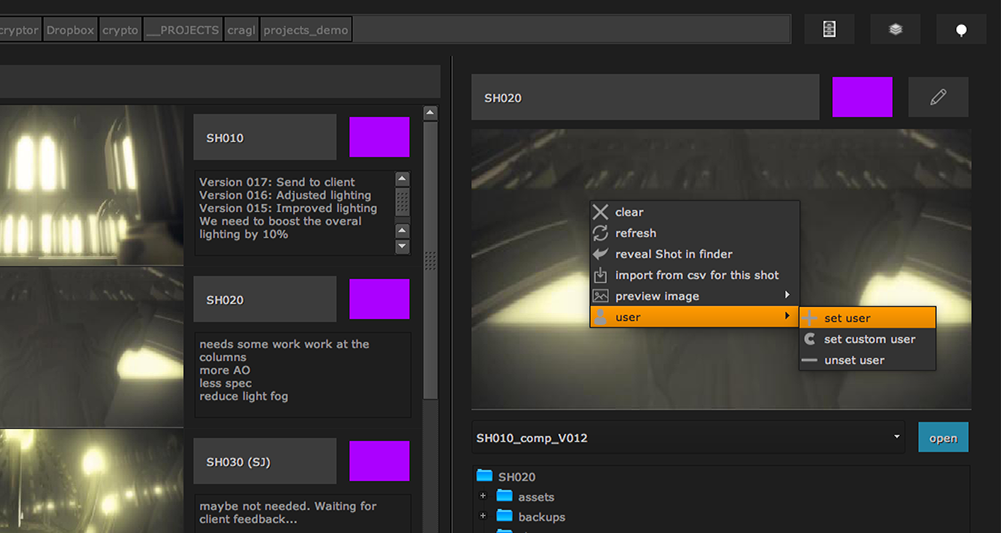
Task: Choose unset user in the submenu
Action: [x=853, y=360]
